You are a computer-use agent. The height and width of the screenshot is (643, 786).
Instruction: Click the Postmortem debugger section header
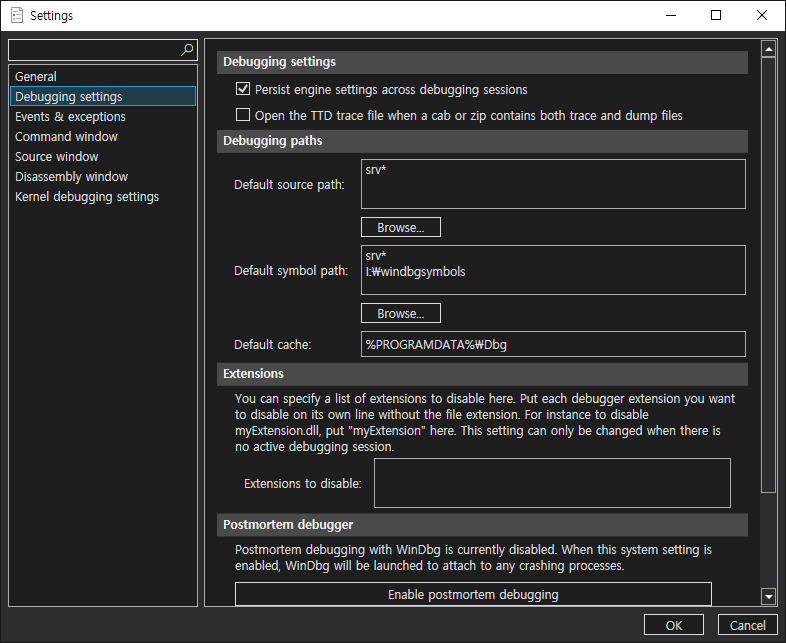(x=482, y=525)
